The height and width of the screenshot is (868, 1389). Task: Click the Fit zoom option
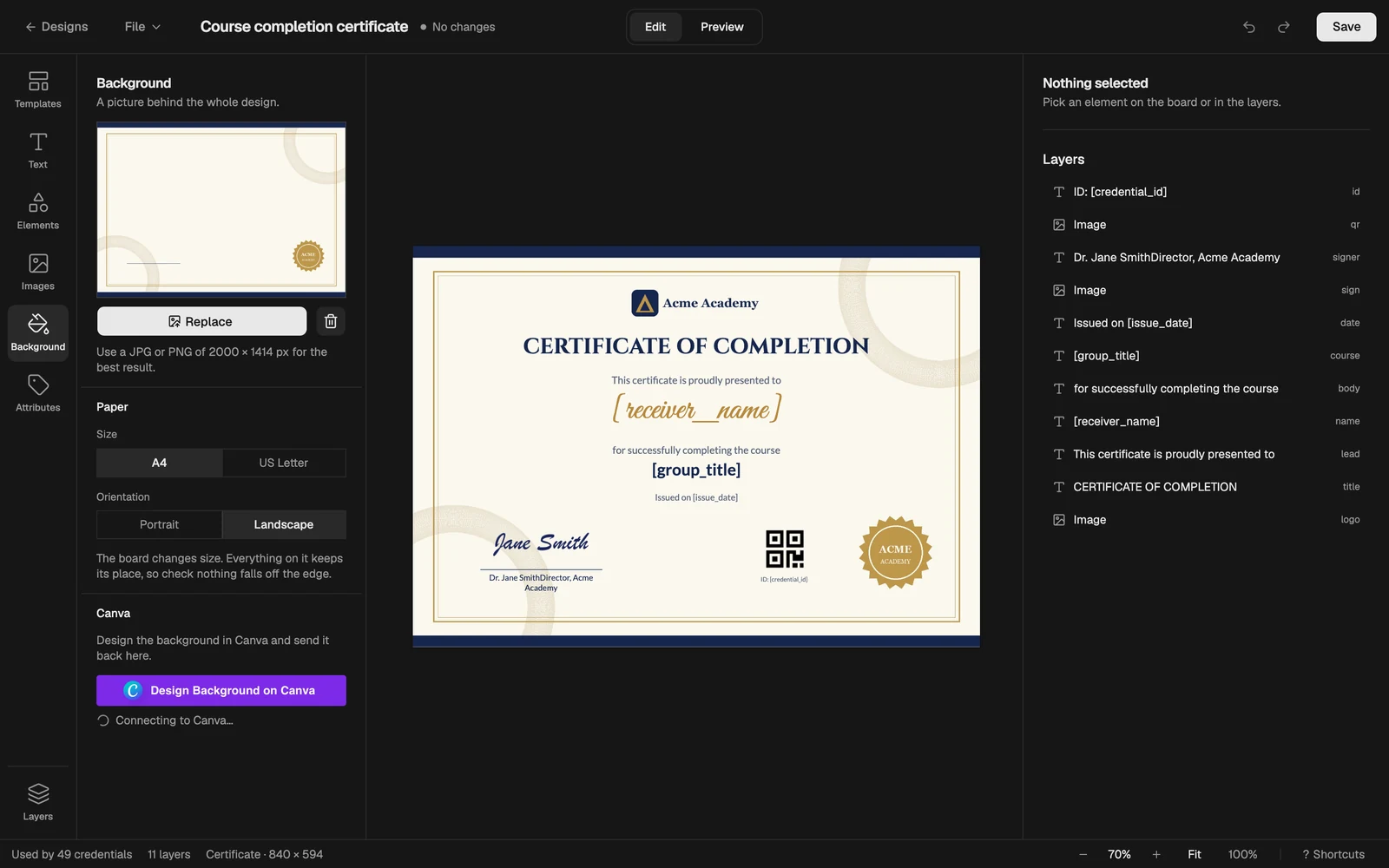pos(1195,854)
